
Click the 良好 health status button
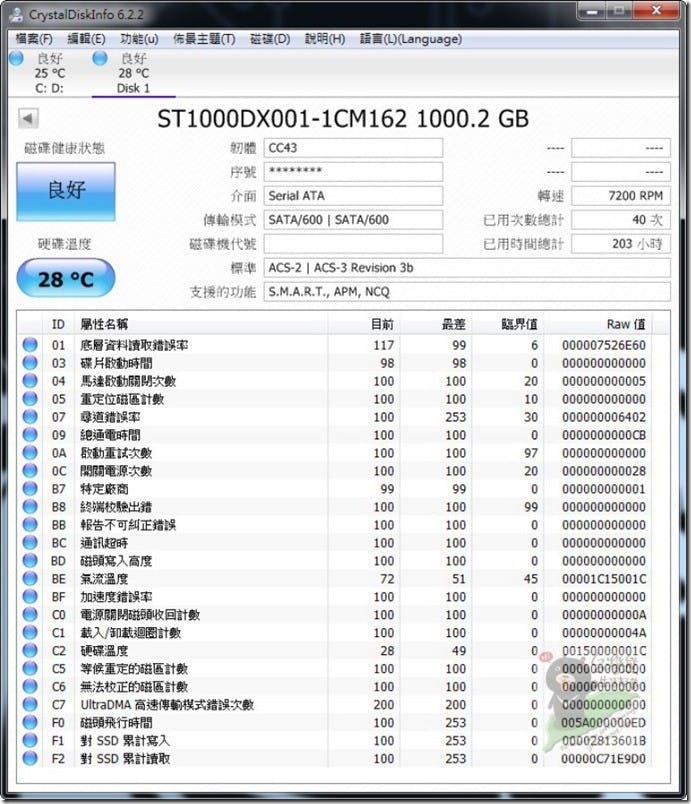(x=66, y=192)
